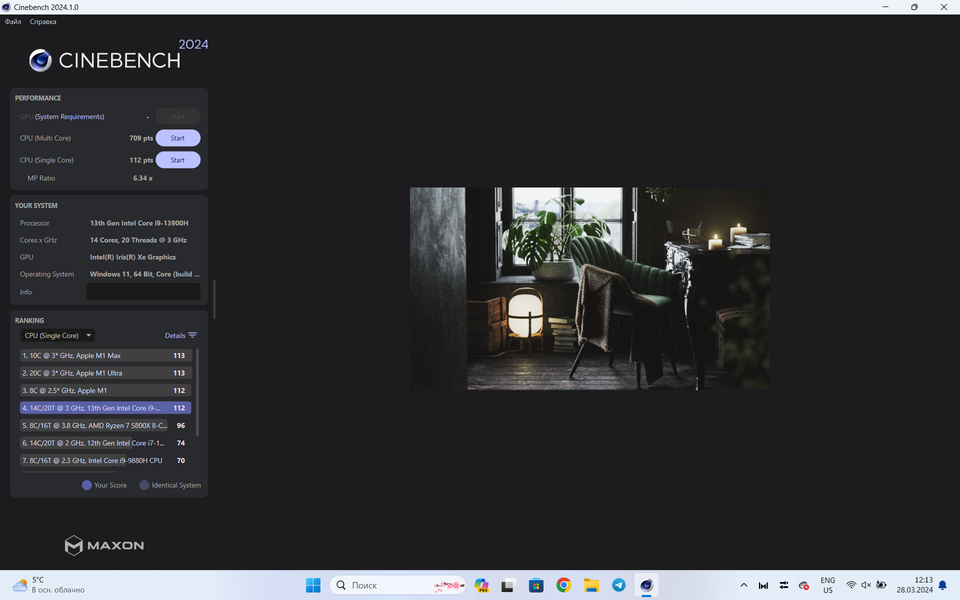The image size is (960, 600).
Task: Open the Windows Start menu
Action: tap(313, 585)
